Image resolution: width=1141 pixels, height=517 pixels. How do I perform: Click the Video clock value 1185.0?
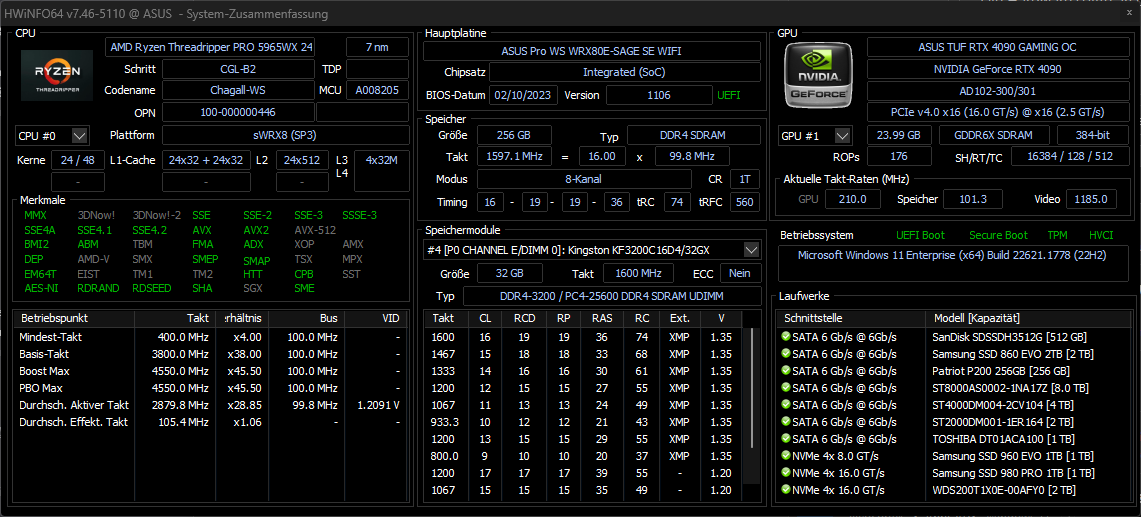(x=1091, y=199)
